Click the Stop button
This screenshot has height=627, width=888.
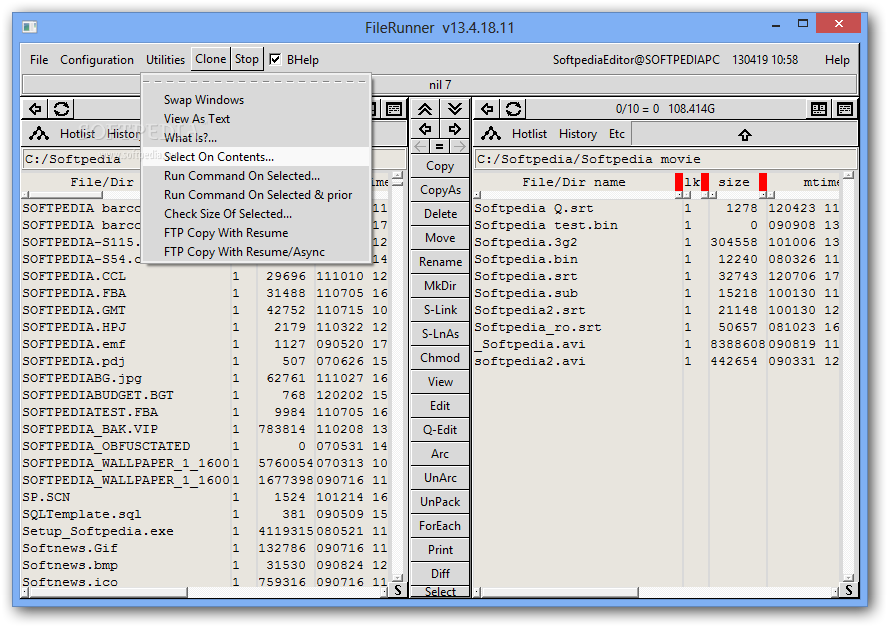pyautogui.click(x=247, y=59)
